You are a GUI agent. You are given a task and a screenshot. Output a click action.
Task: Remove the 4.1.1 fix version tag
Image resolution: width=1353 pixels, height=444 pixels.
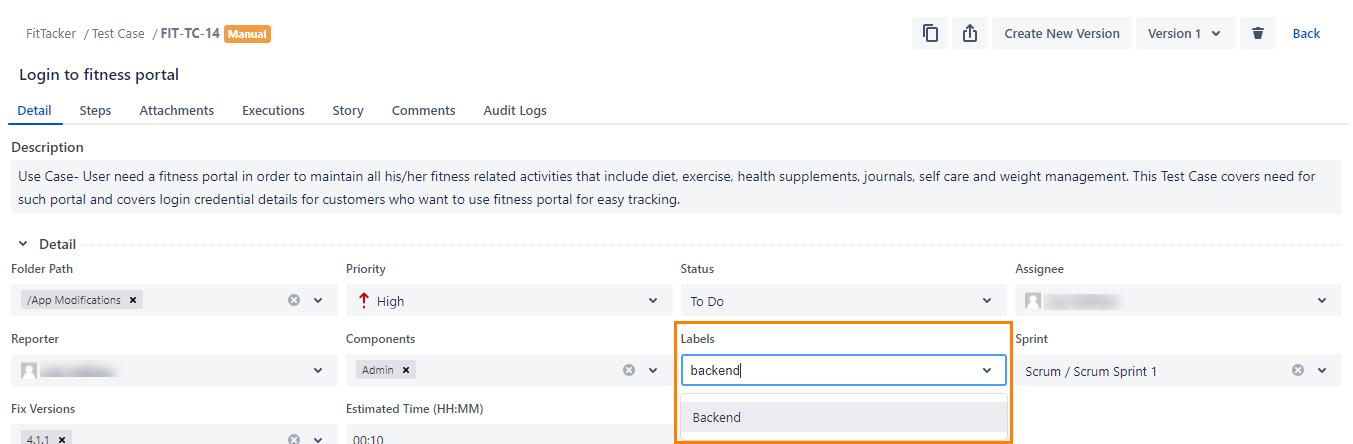tap(62, 439)
